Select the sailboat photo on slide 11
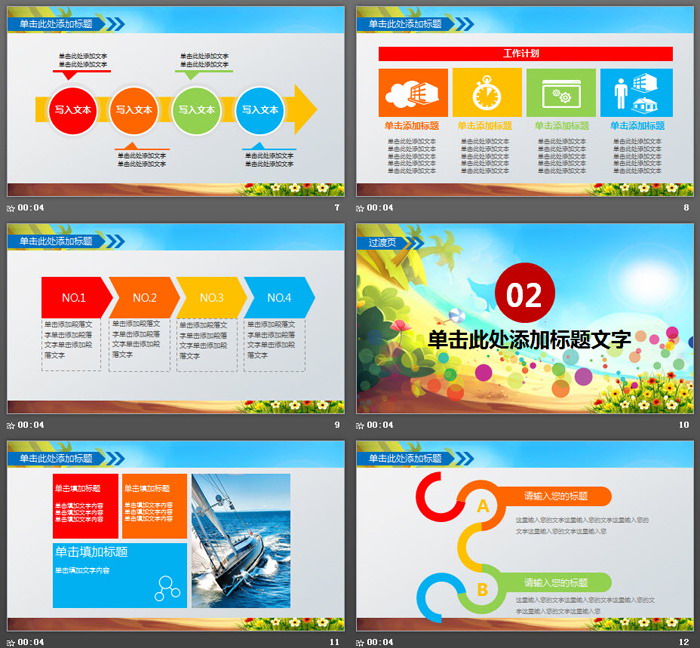The width and height of the screenshot is (700, 648). (241, 540)
